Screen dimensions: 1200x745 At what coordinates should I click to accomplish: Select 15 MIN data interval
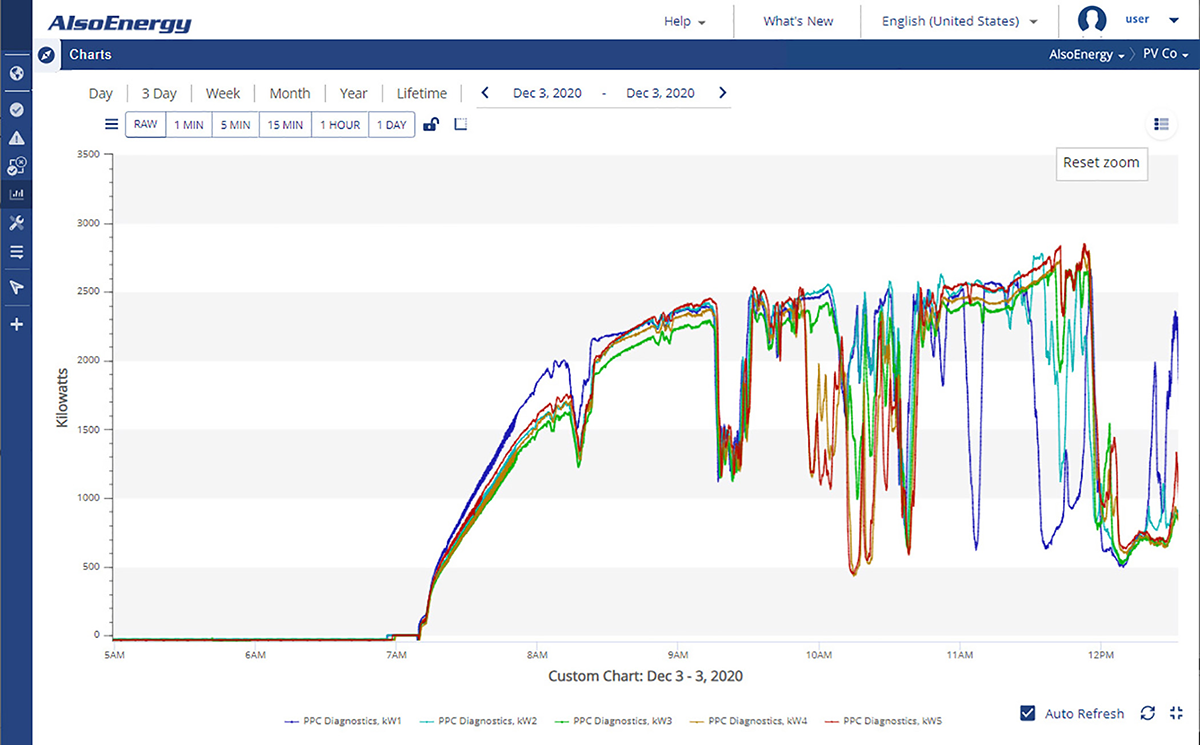[x=285, y=125]
